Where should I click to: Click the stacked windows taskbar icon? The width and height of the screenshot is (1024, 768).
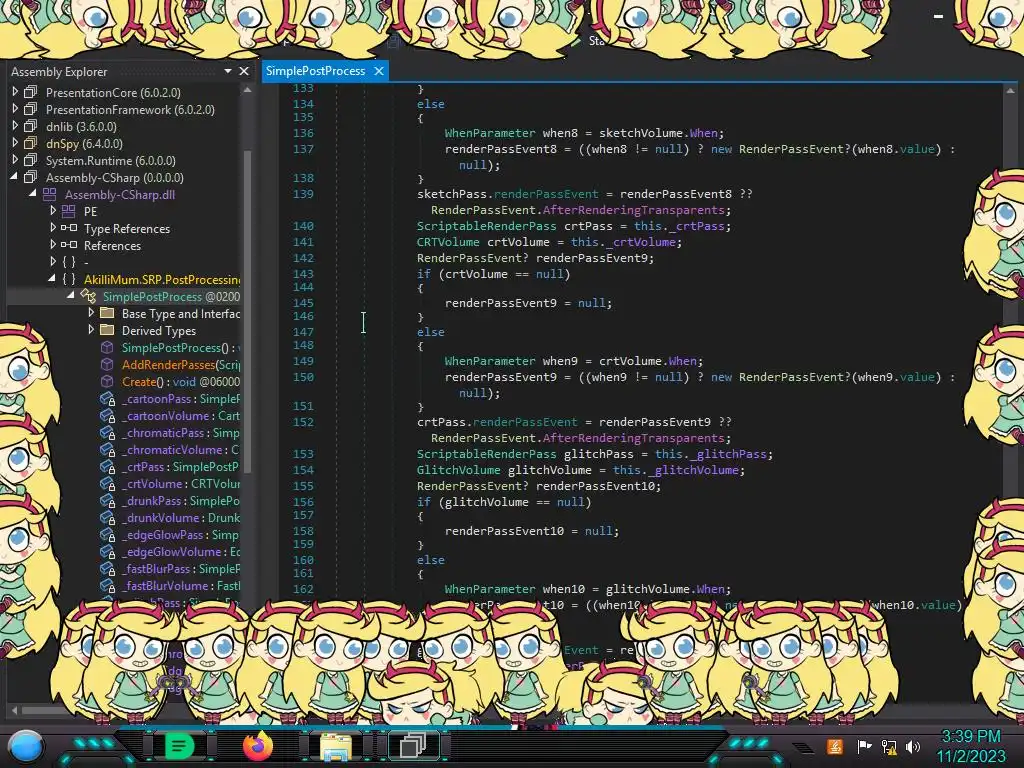pos(413,745)
